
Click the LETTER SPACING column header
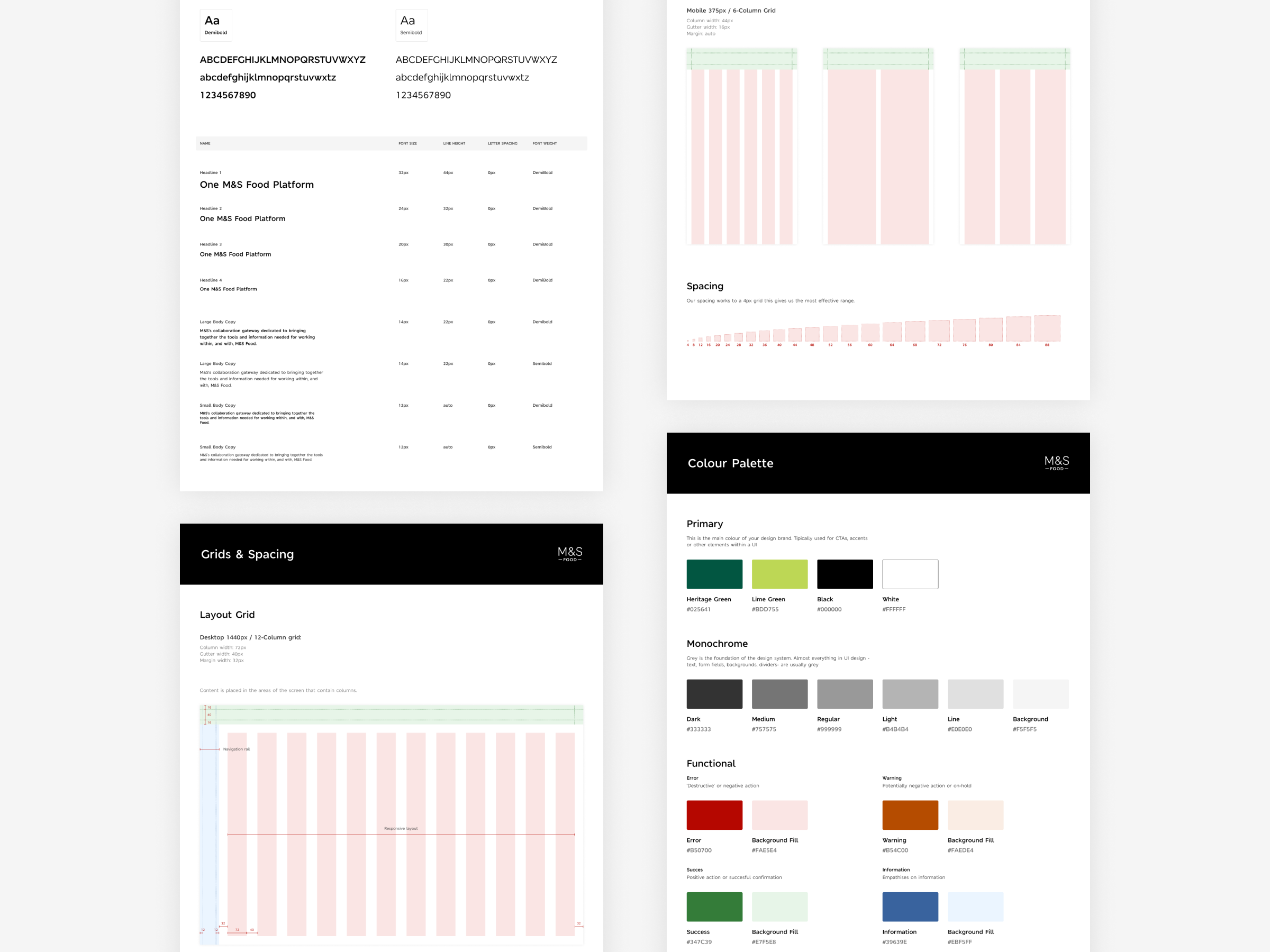502,143
